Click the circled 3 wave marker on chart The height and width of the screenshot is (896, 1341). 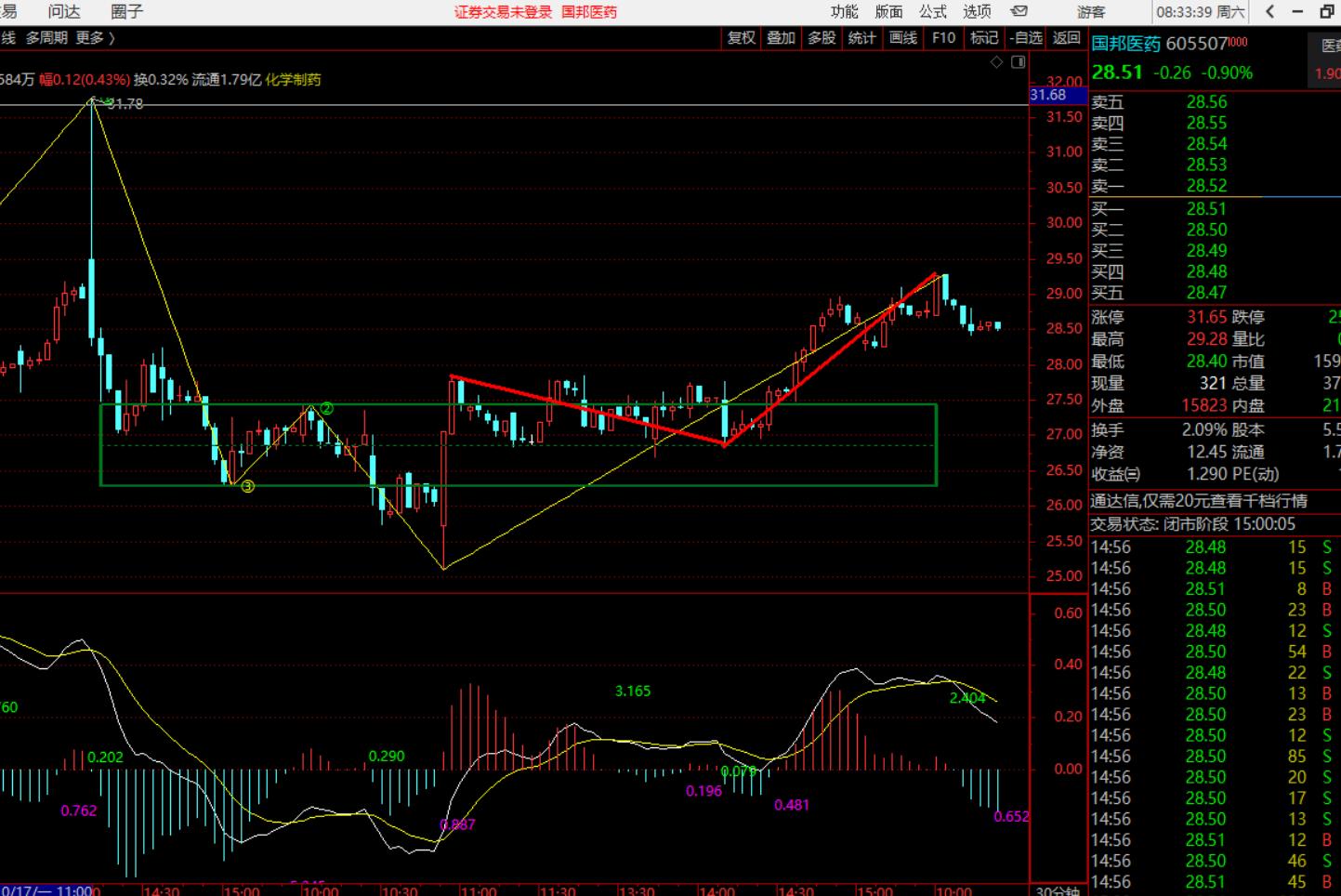click(x=247, y=486)
